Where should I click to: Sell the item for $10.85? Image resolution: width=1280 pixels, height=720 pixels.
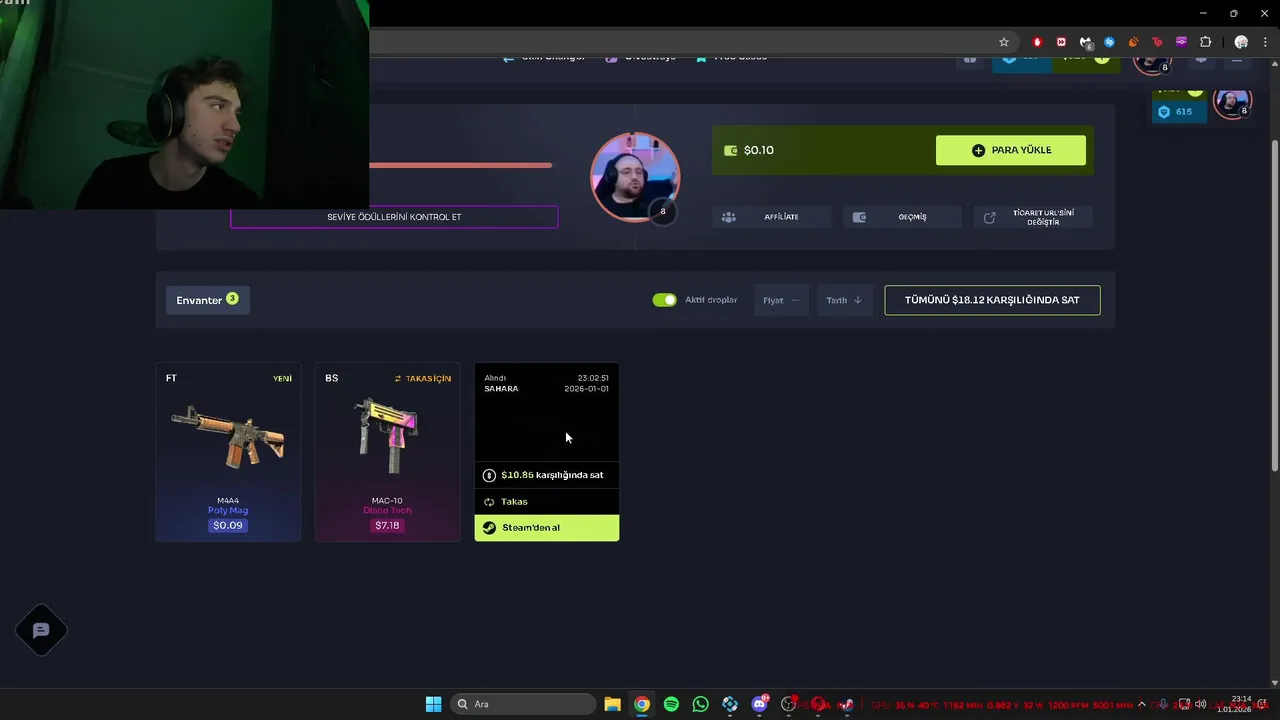pyautogui.click(x=547, y=475)
